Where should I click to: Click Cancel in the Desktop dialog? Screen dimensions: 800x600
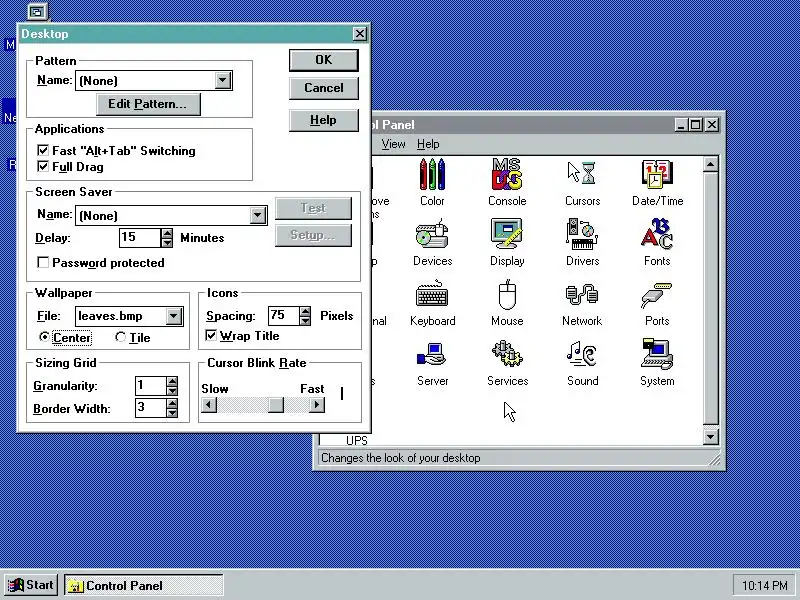(323, 88)
